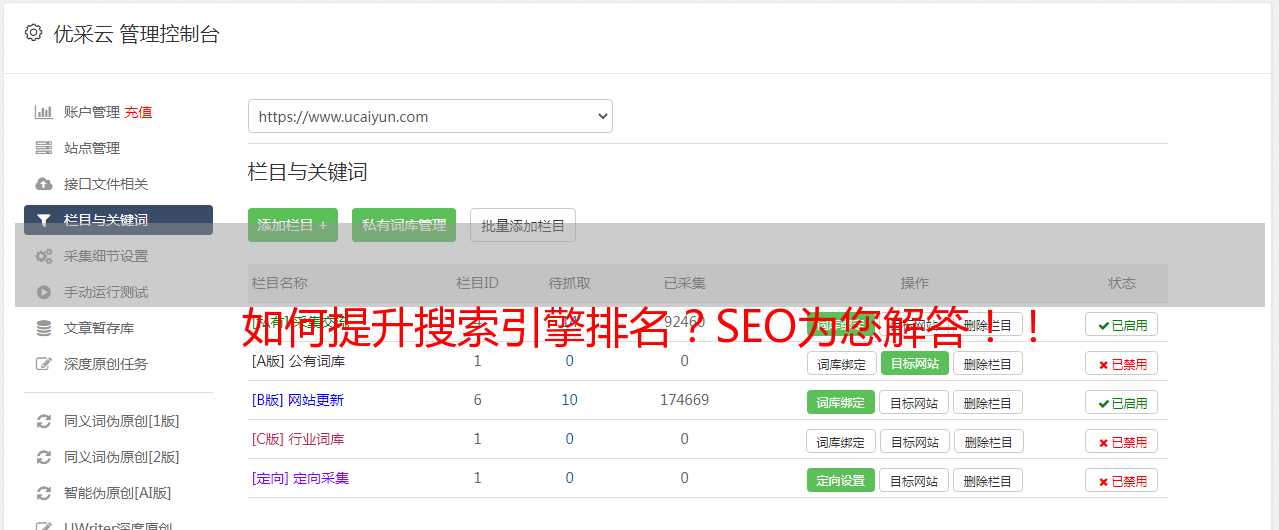Click the 私有词库管理 button
The image size is (1279, 530).
pos(404,225)
